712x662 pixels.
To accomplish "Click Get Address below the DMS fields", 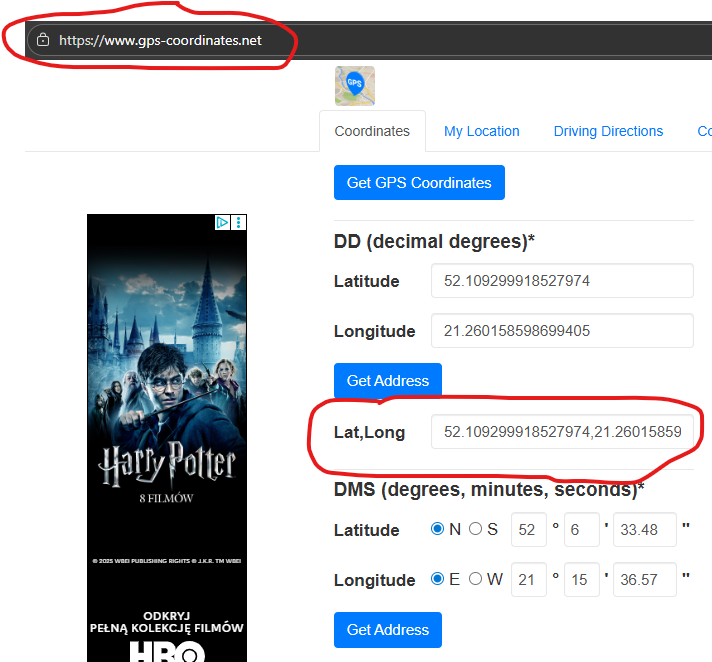I will click(x=387, y=630).
